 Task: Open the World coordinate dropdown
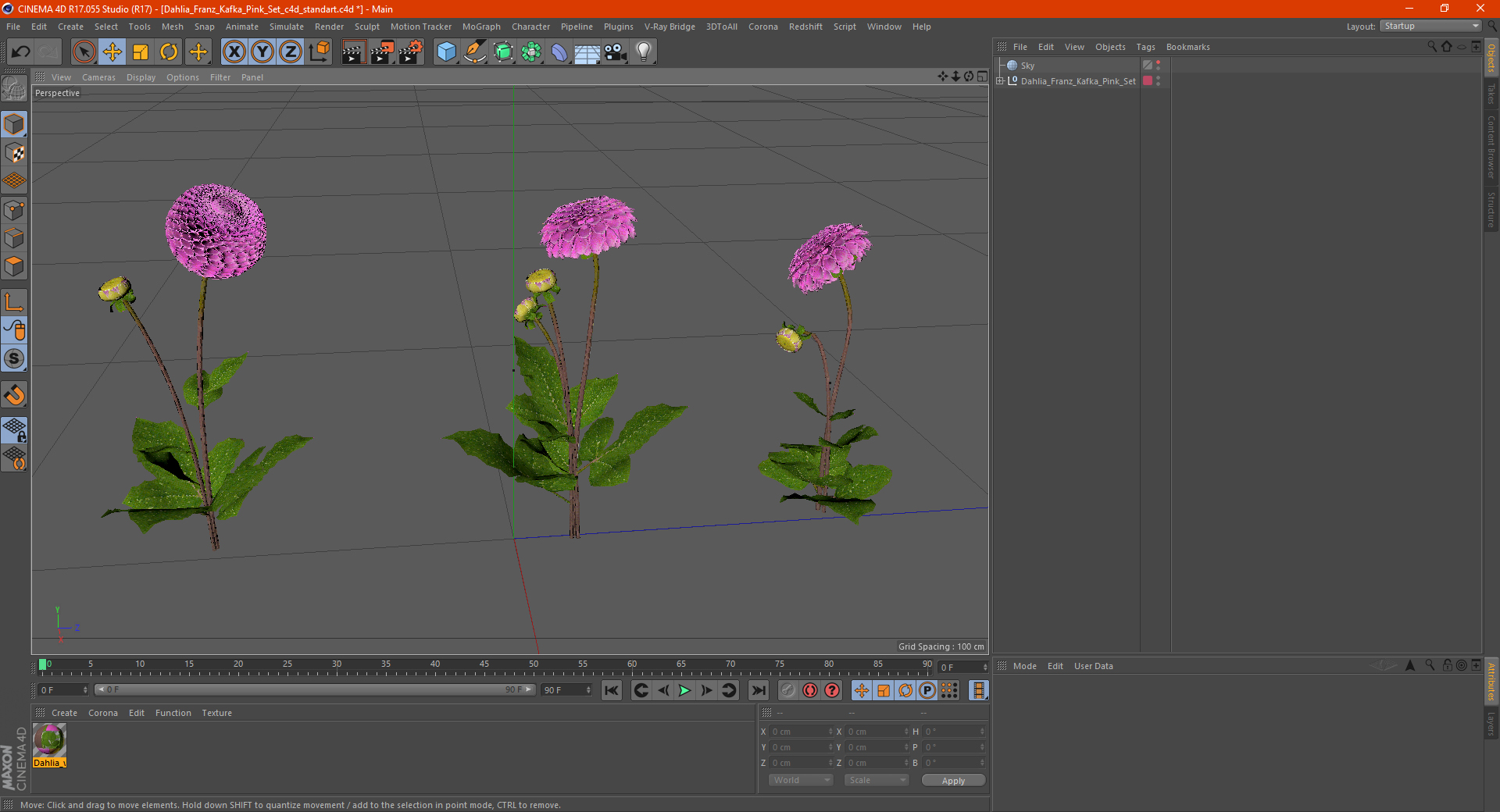coord(801,780)
